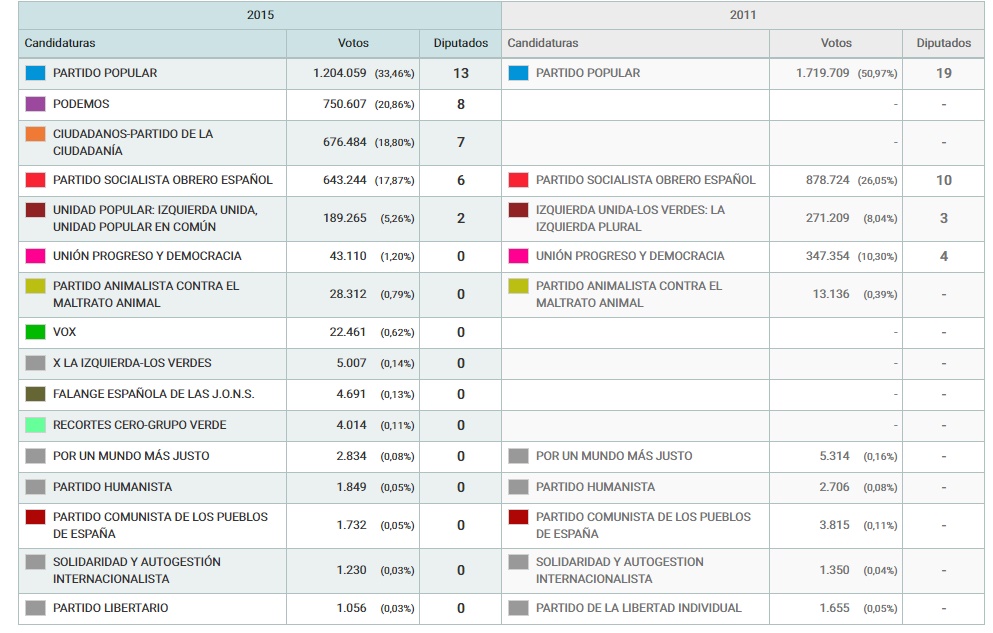
Task: Click the bright green VOX color swatch
Action: tap(36, 332)
